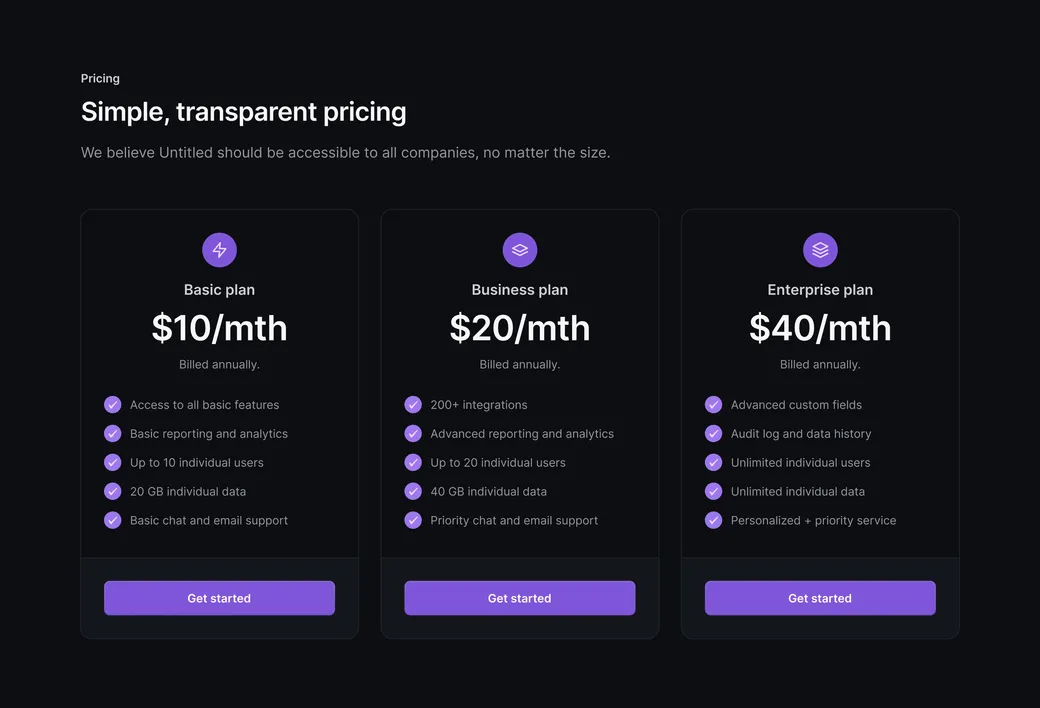Click the lightning bolt icon above Basic plan
Image resolution: width=1040 pixels, height=708 pixels.
pyautogui.click(x=219, y=249)
